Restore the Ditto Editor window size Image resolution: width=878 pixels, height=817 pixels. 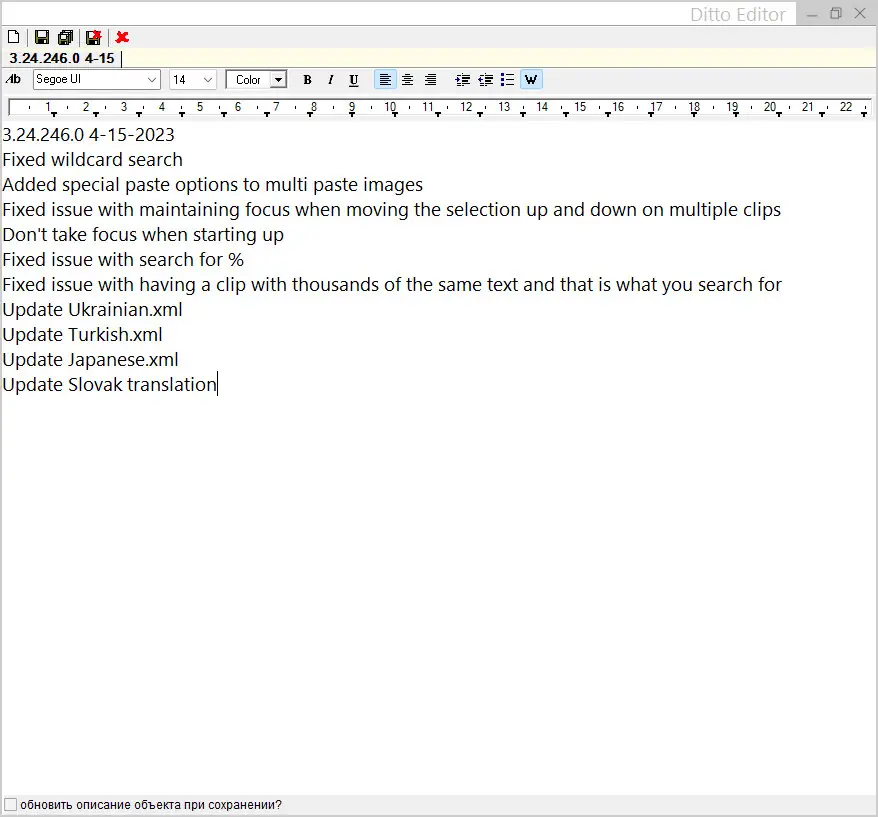coord(836,13)
